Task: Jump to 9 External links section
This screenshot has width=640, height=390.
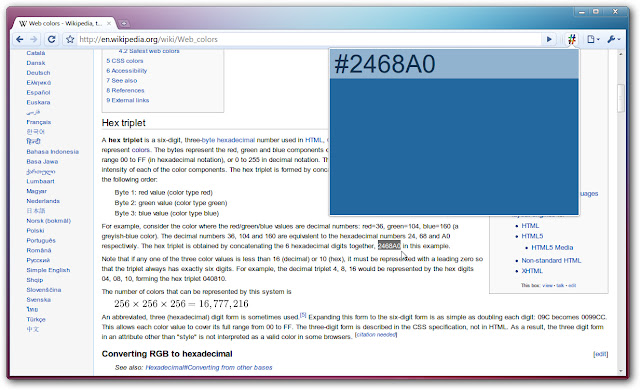Action: pos(128,100)
